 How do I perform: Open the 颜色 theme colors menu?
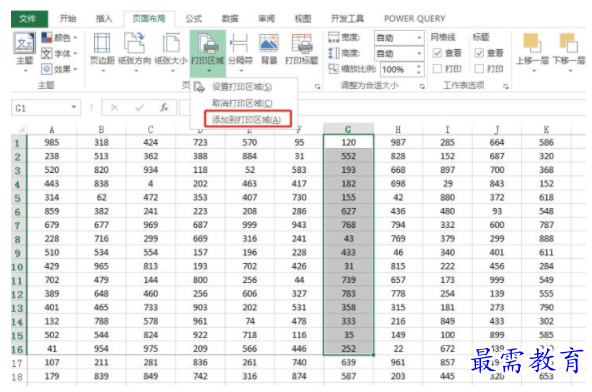click(59, 37)
